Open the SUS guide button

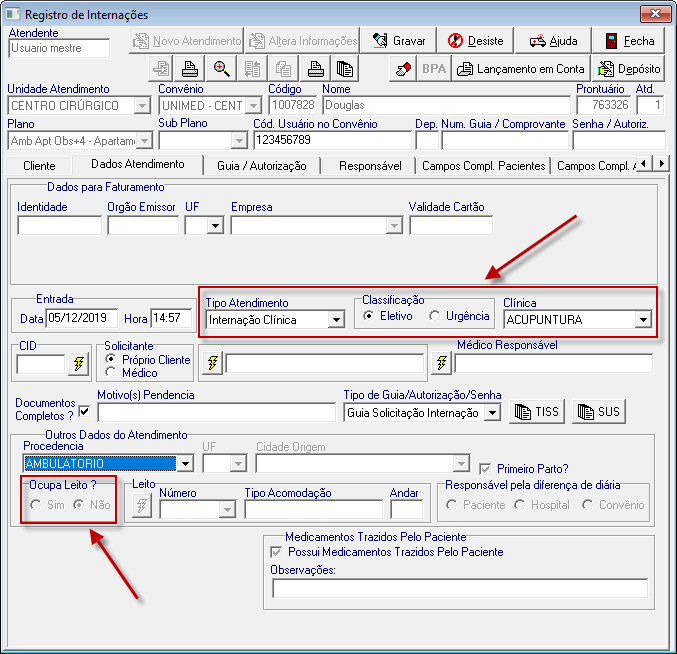(x=599, y=412)
